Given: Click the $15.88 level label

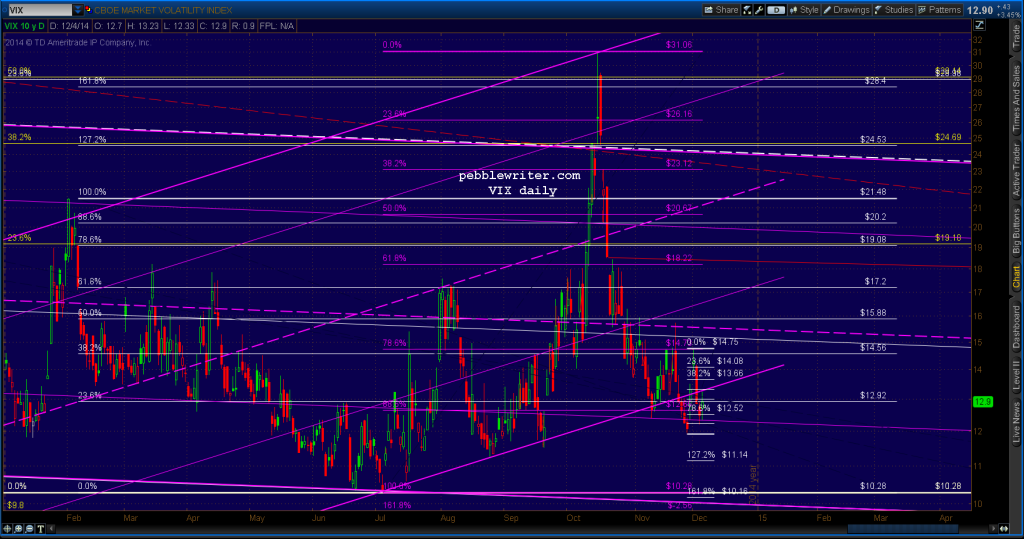Looking at the screenshot, I should pos(873,313).
